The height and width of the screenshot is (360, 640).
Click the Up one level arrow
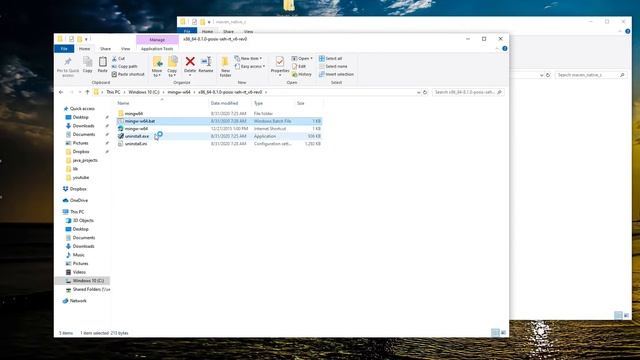coord(87,92)
